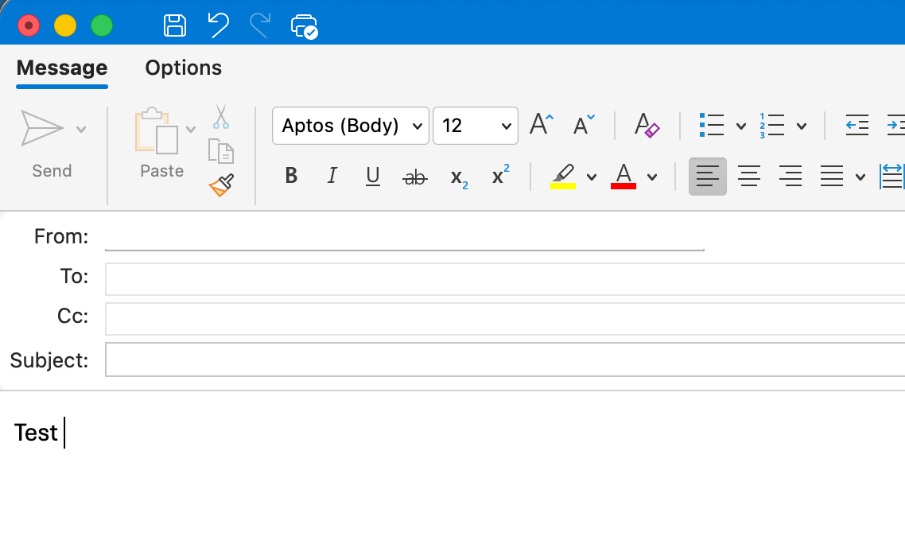Toggle superscript formatting
Viewport: 905px width, 540px height.
pos(500,174)
